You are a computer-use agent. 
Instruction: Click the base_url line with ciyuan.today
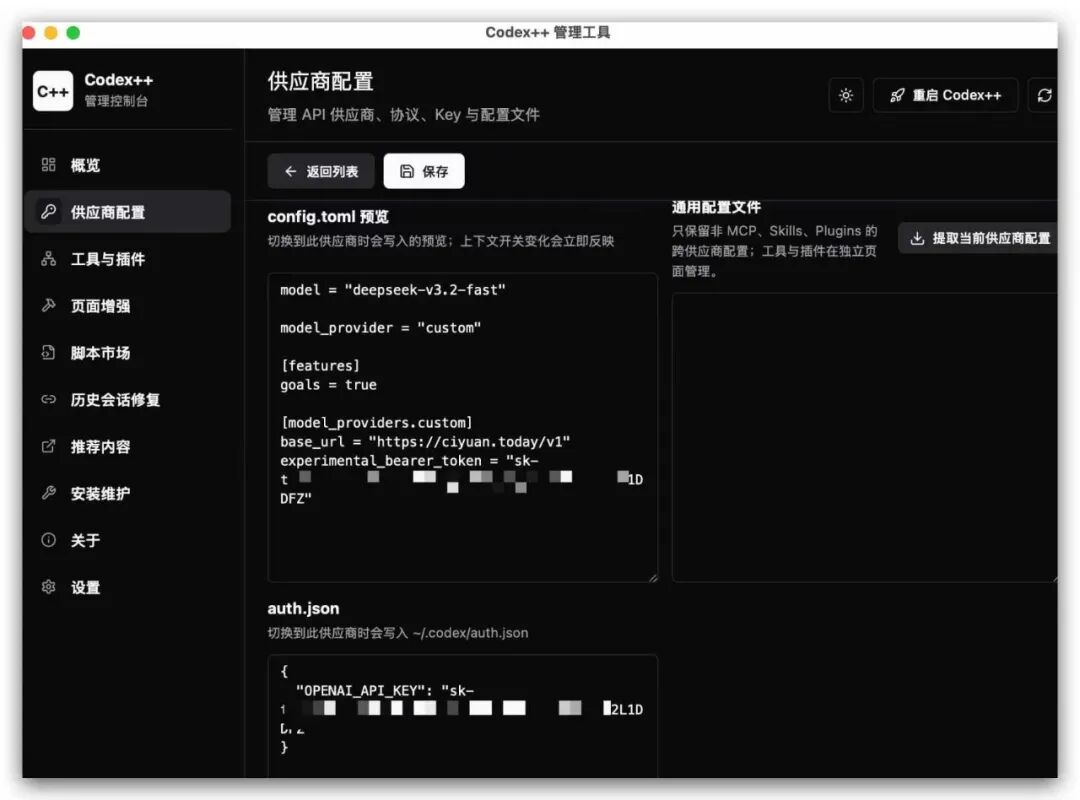pyautogui.click(x=425, y=442)
